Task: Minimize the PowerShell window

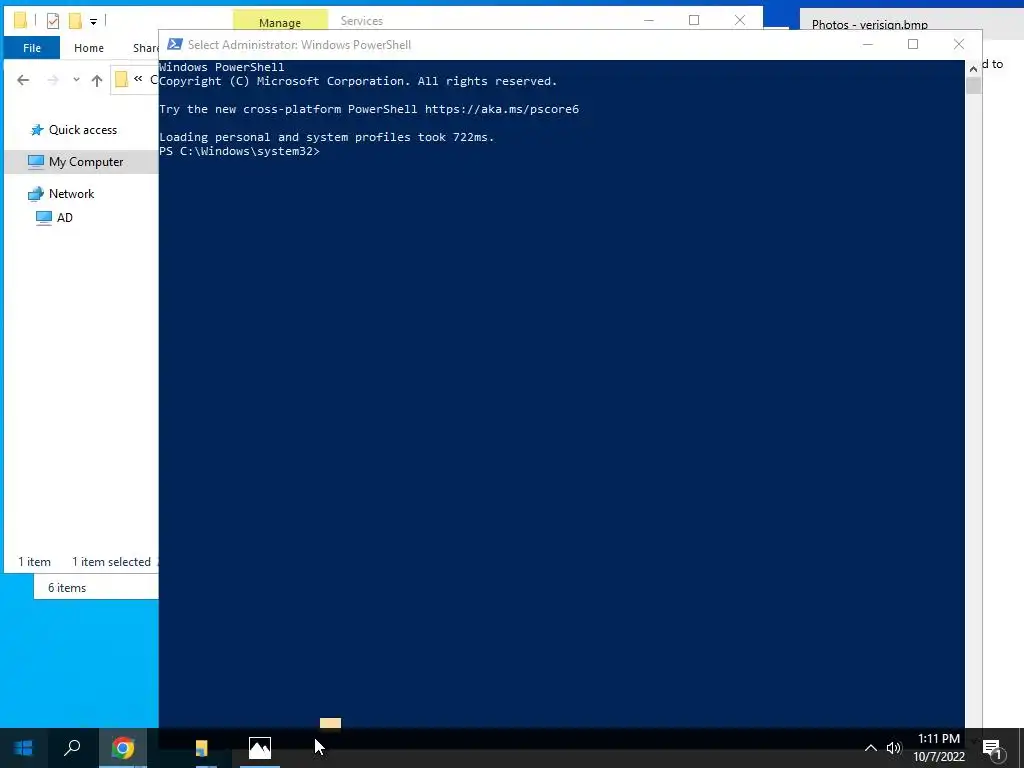Action: tap(868, 44)
